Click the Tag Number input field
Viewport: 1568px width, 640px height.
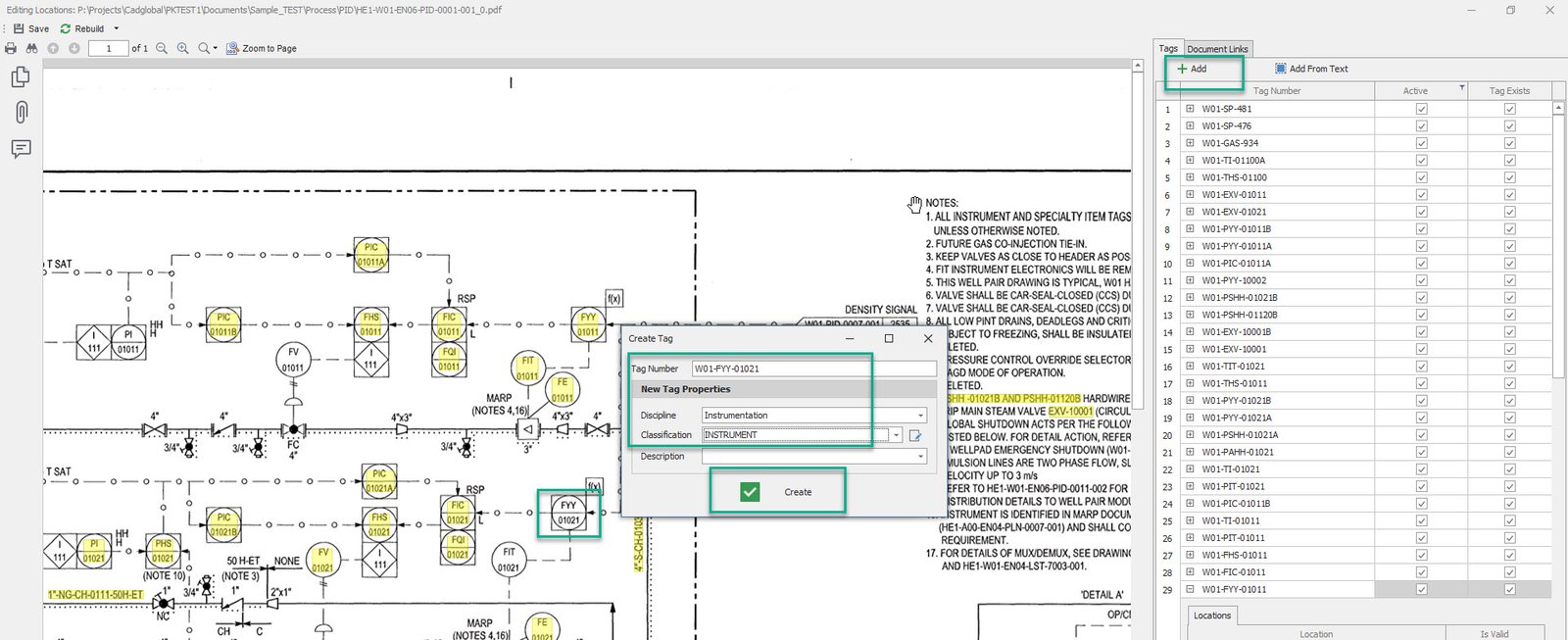812,369
